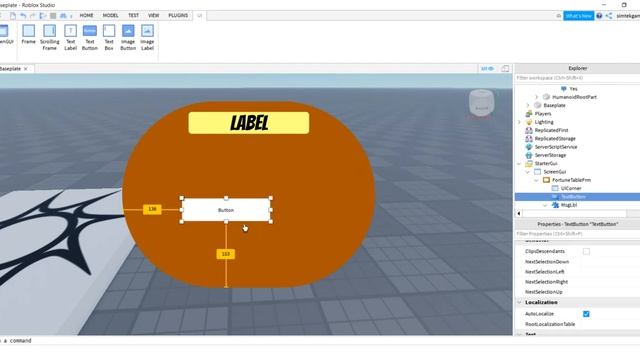Click the device emulation icon above viewport

tap(505, 69)
